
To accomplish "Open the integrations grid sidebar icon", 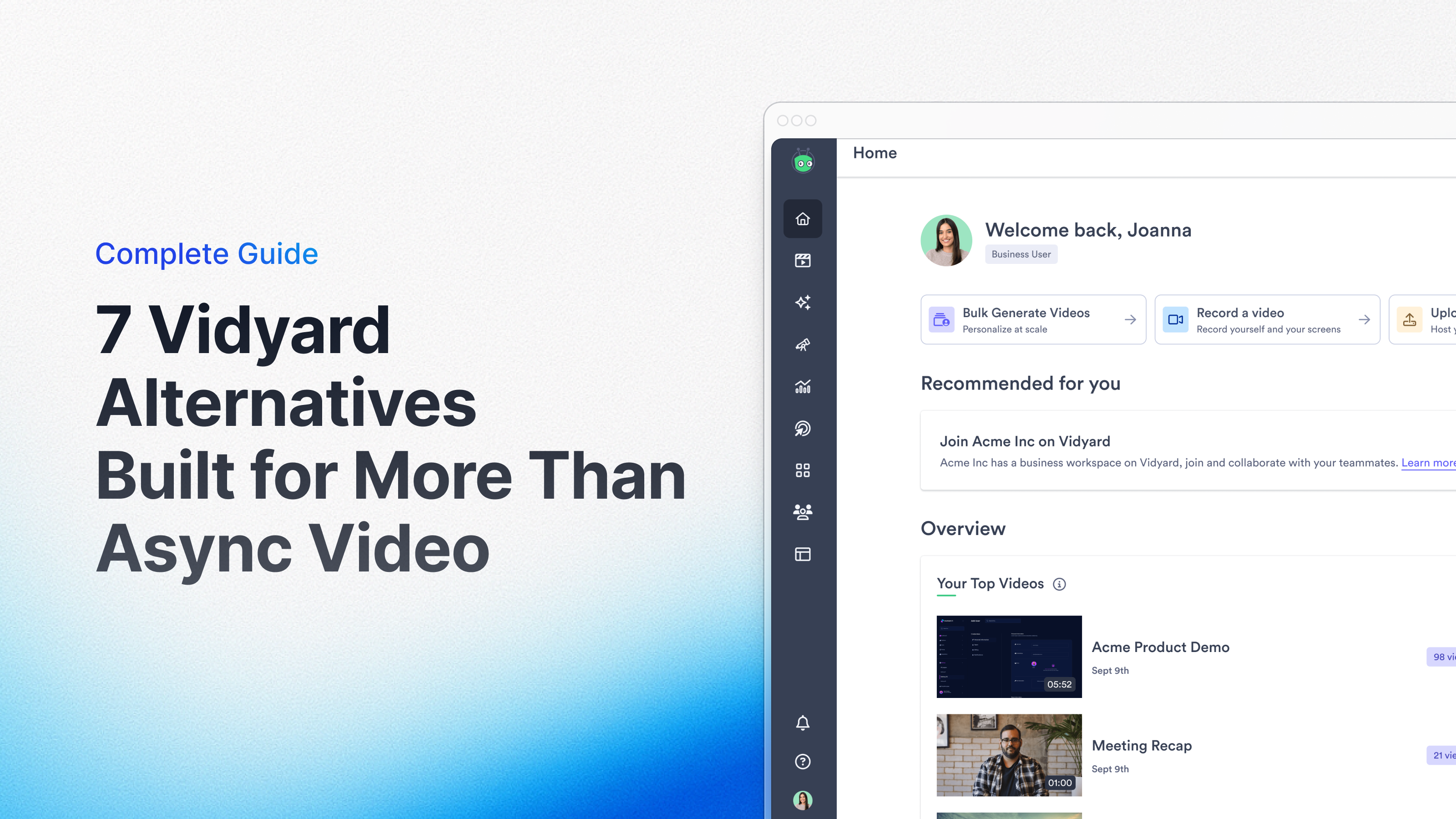I will pos(803,470).
